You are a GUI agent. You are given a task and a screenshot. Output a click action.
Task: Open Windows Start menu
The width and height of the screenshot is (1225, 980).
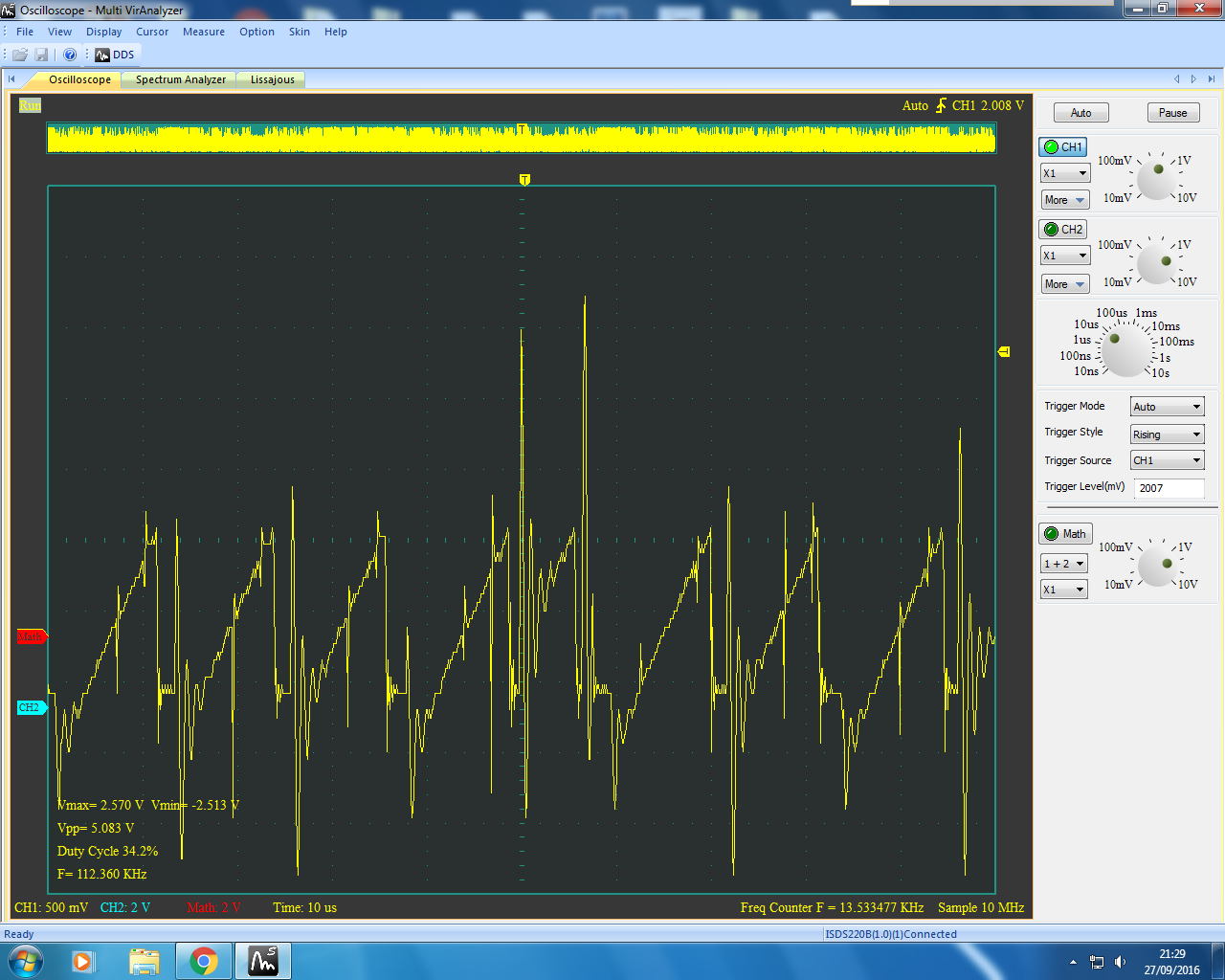24,961
